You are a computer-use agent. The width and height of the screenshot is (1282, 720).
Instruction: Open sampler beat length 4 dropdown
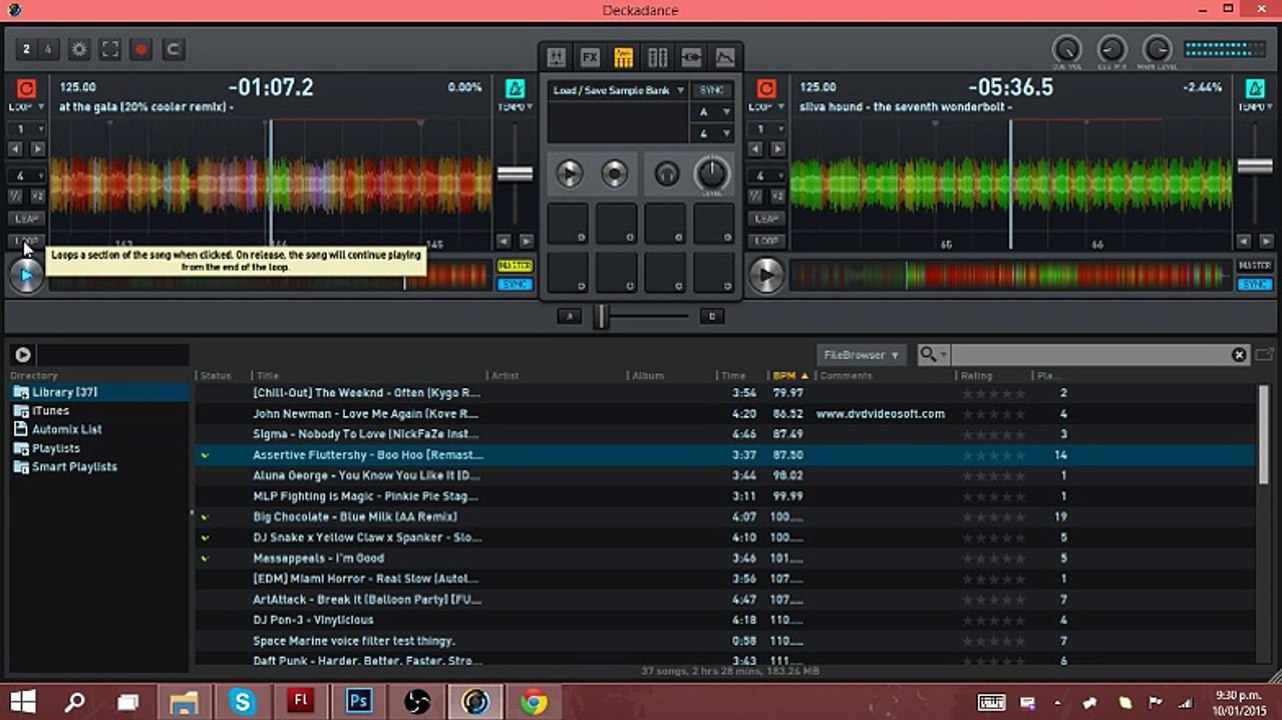[712, 133]
